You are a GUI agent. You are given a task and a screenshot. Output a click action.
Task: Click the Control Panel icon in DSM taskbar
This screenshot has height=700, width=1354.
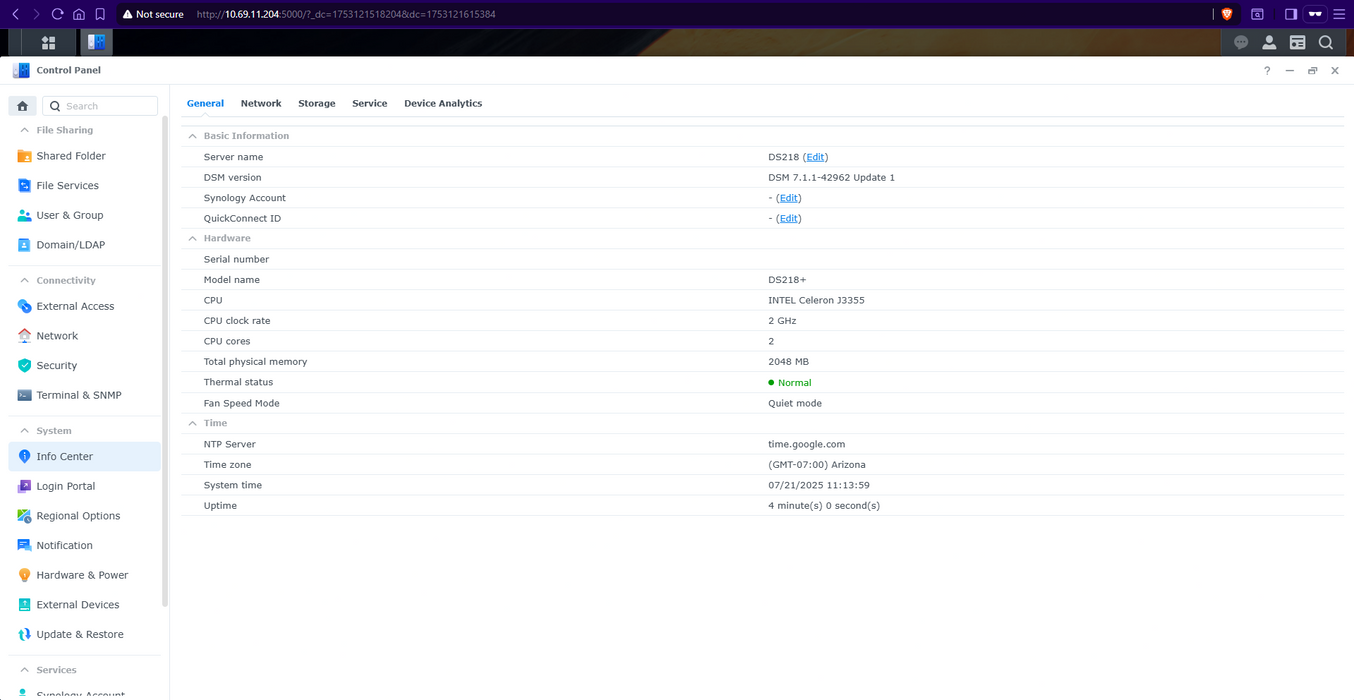(96, 42)
